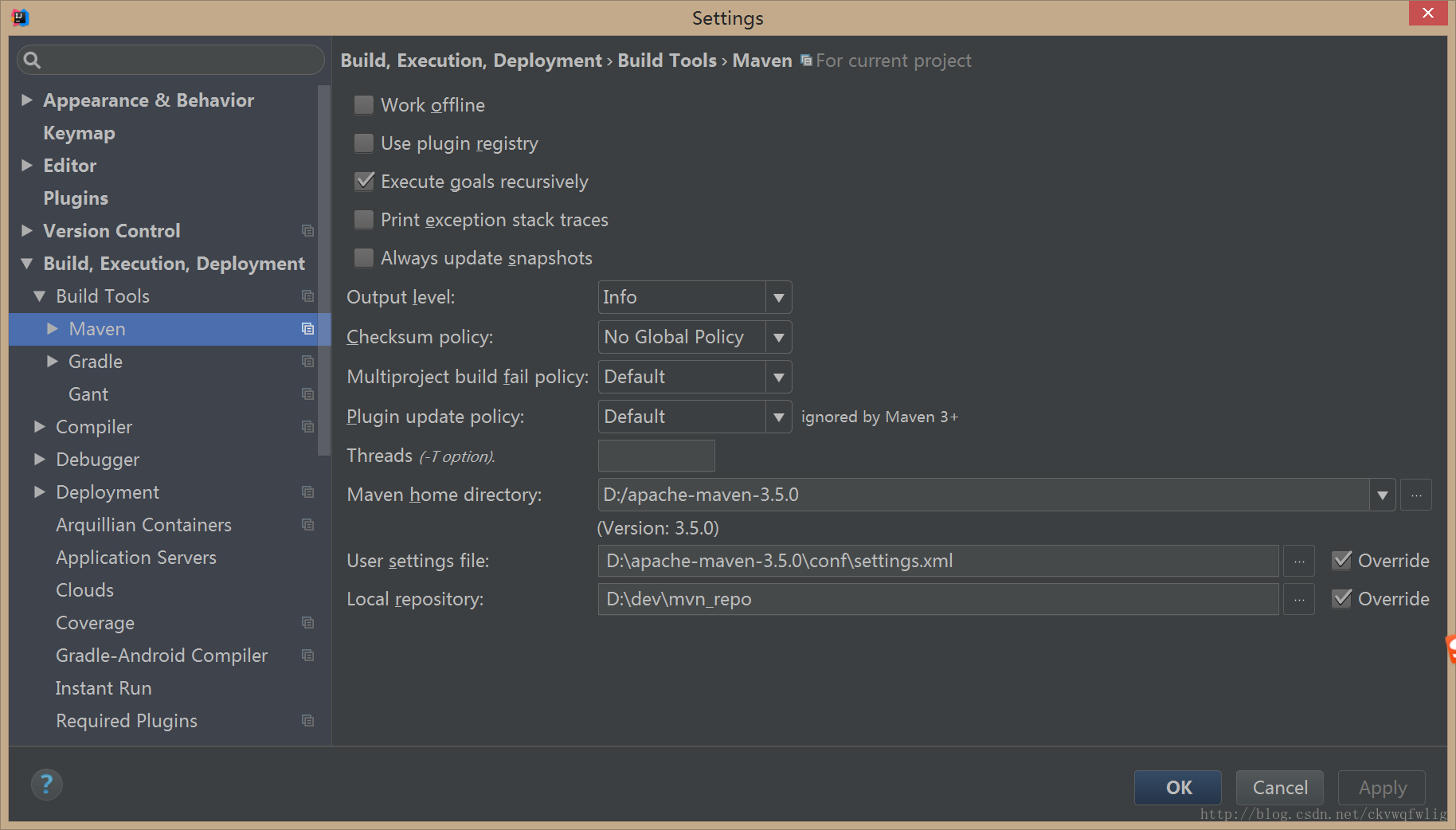Click project-level icon beside Arquillian Containers
The height and width of the screenshot is (830, 1456).
click(307, 525)
